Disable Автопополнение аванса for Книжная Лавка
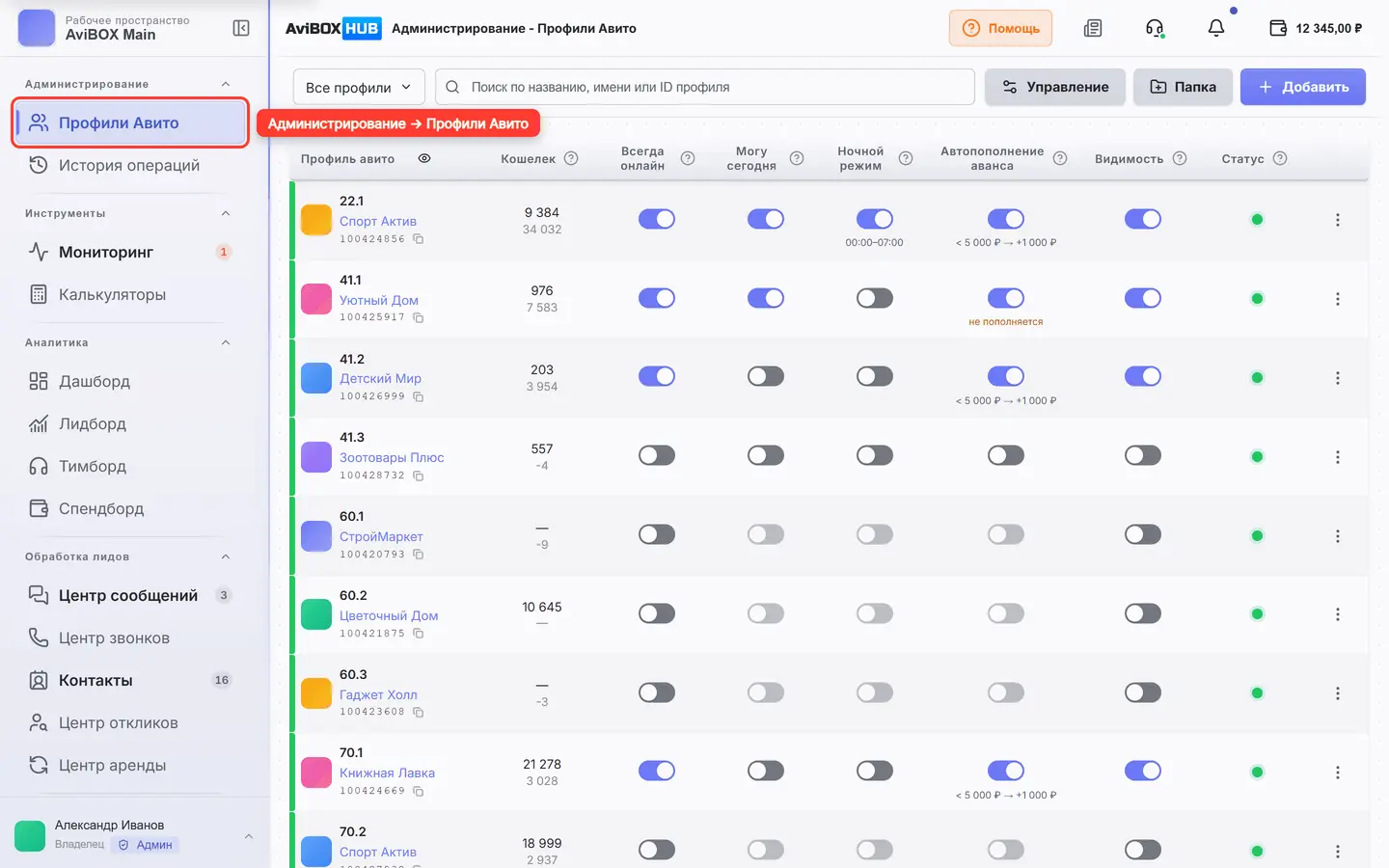Screen dimensions: 1389x868 (1006, 771)
